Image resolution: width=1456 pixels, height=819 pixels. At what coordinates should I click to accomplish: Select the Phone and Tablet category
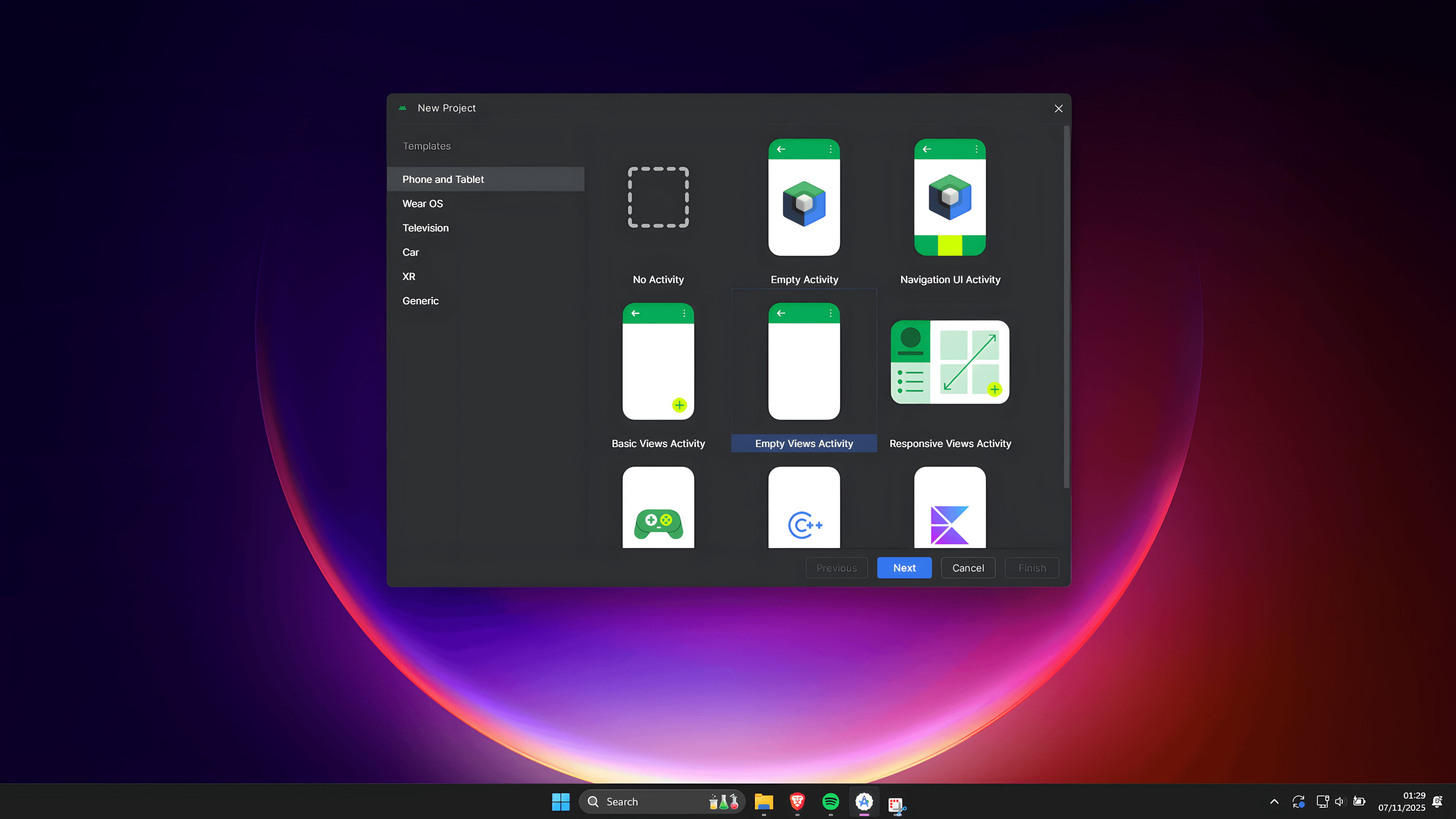coord(443,179)
